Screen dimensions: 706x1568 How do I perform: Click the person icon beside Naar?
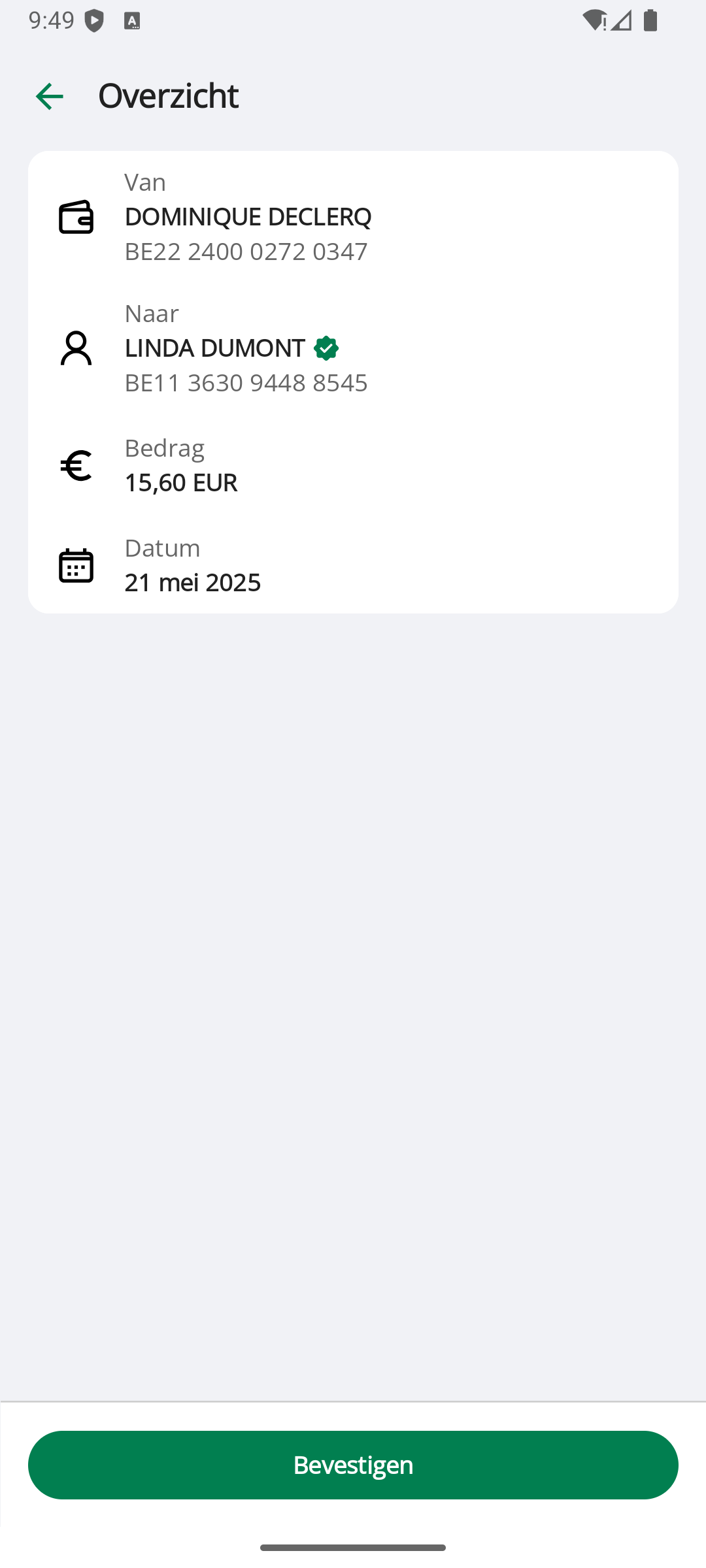76,348
